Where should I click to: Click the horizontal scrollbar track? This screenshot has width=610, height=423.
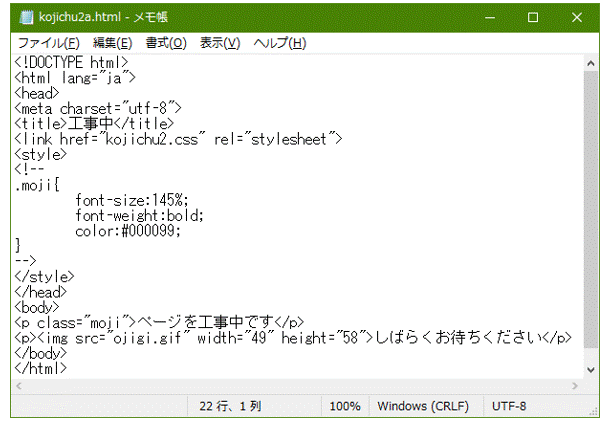tap(300, 386)
